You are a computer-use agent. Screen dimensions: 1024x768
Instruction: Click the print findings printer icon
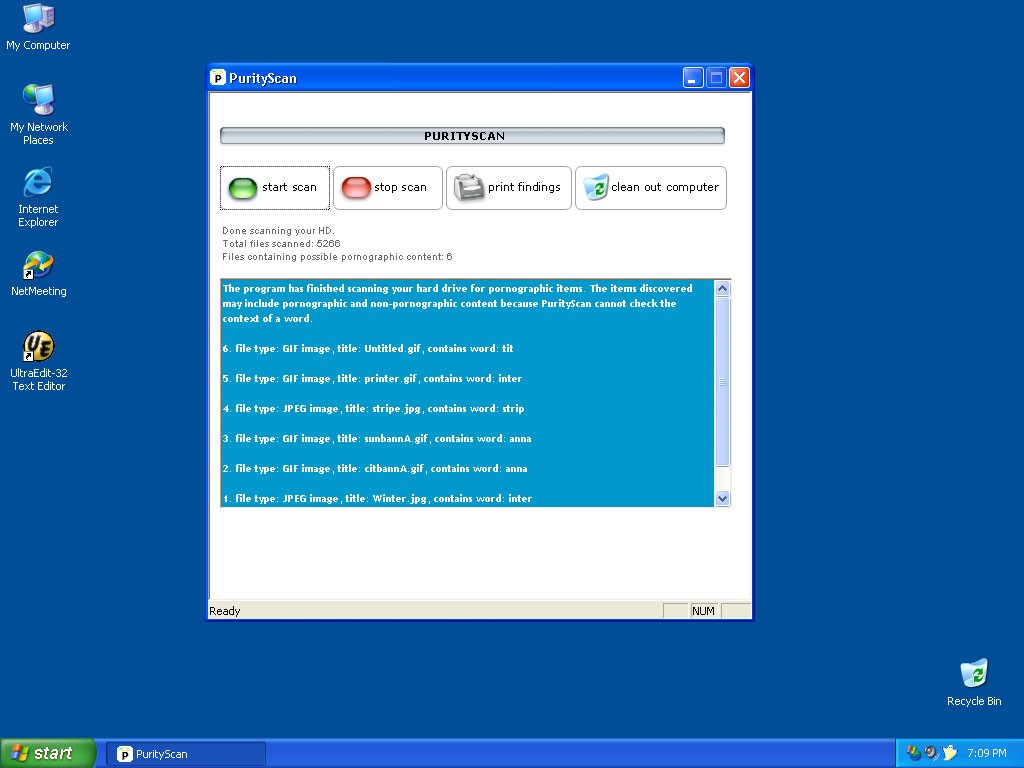(x=469, y=188)
